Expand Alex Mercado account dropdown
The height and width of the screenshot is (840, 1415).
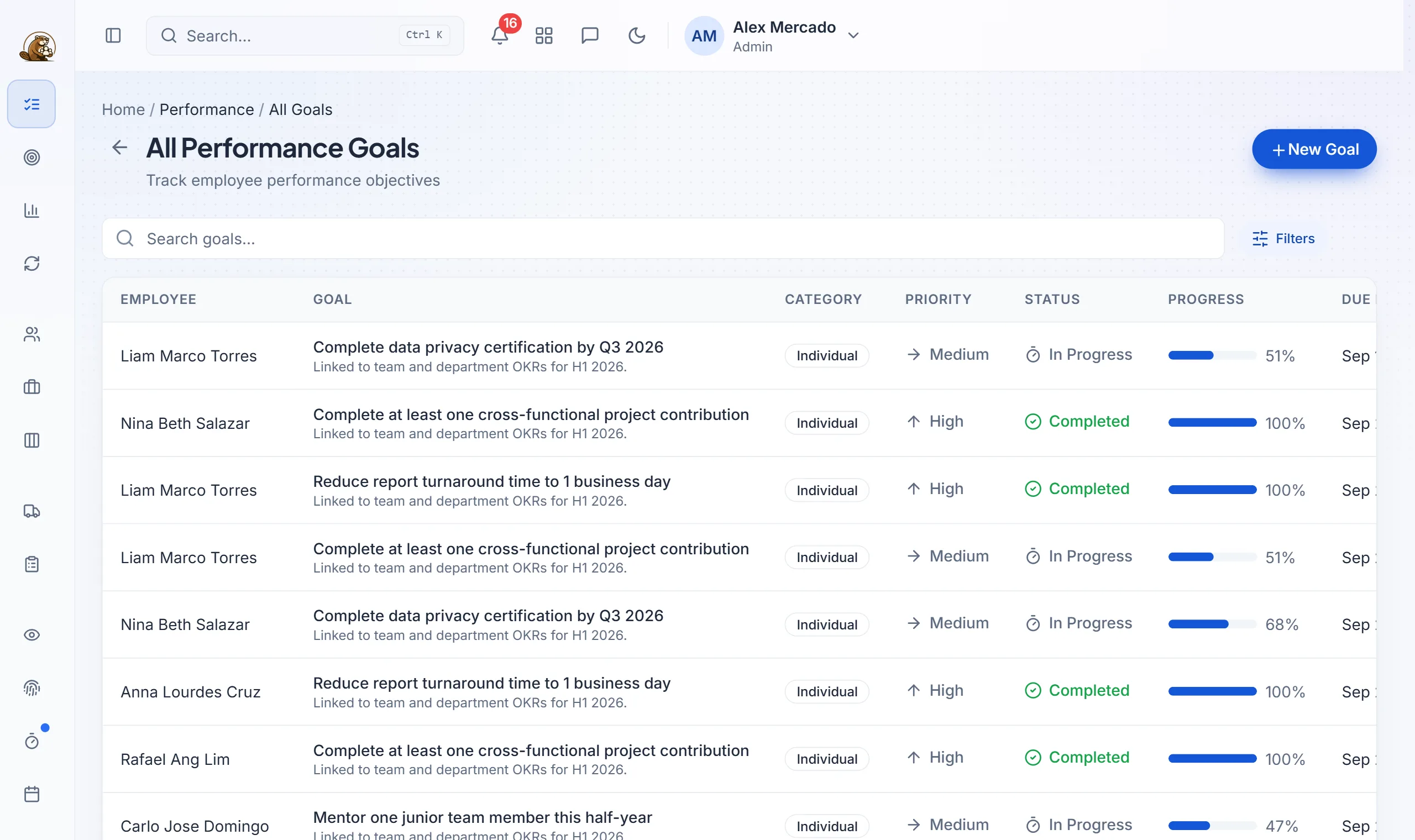coord(853,36)
